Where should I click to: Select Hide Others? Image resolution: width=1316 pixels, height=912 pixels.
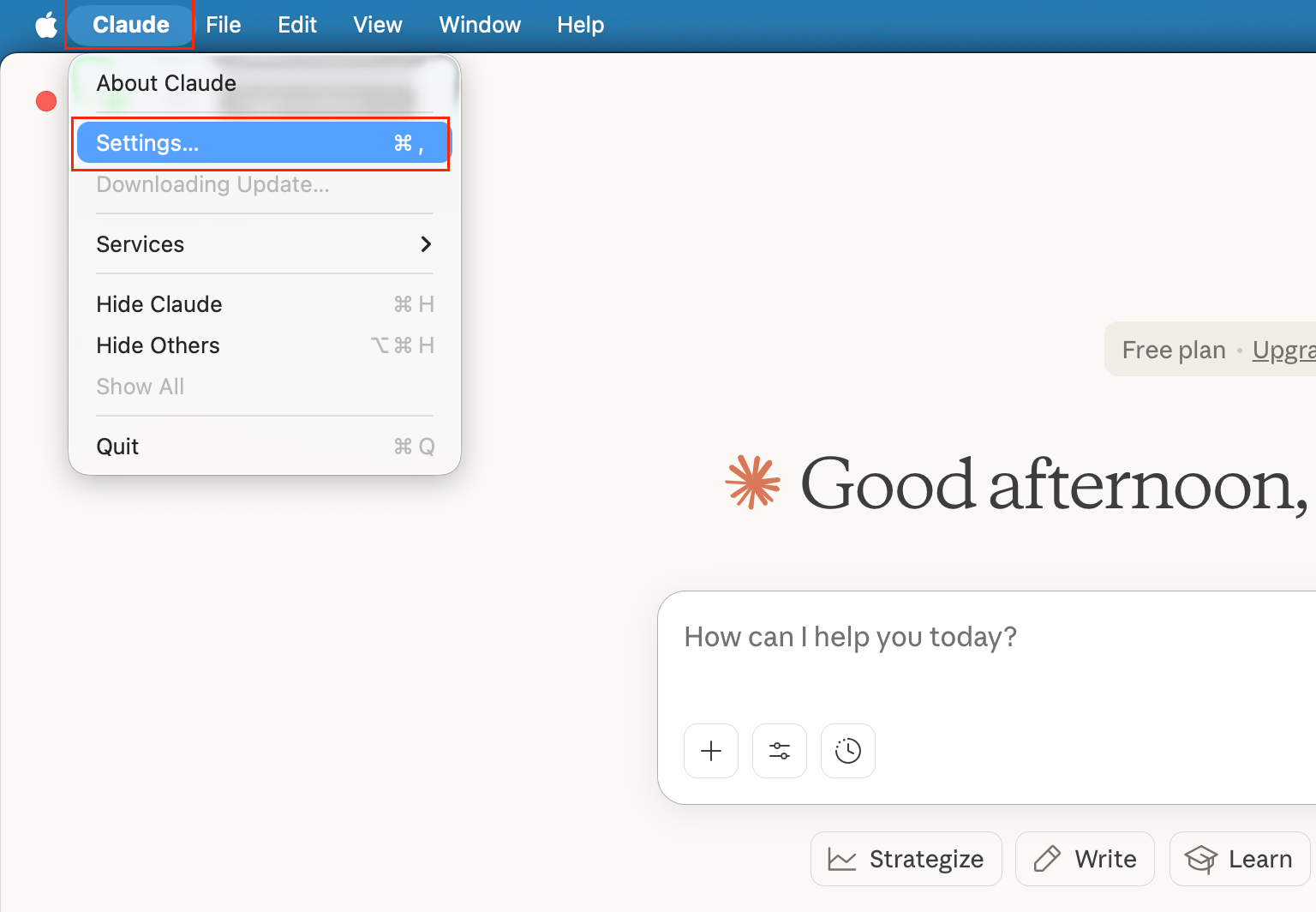click(x=265, y=345)
